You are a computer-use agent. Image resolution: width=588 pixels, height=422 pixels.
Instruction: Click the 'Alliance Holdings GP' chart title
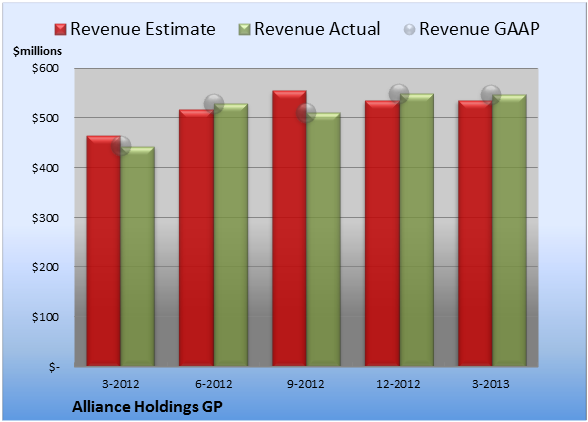[x=147, y=407]
